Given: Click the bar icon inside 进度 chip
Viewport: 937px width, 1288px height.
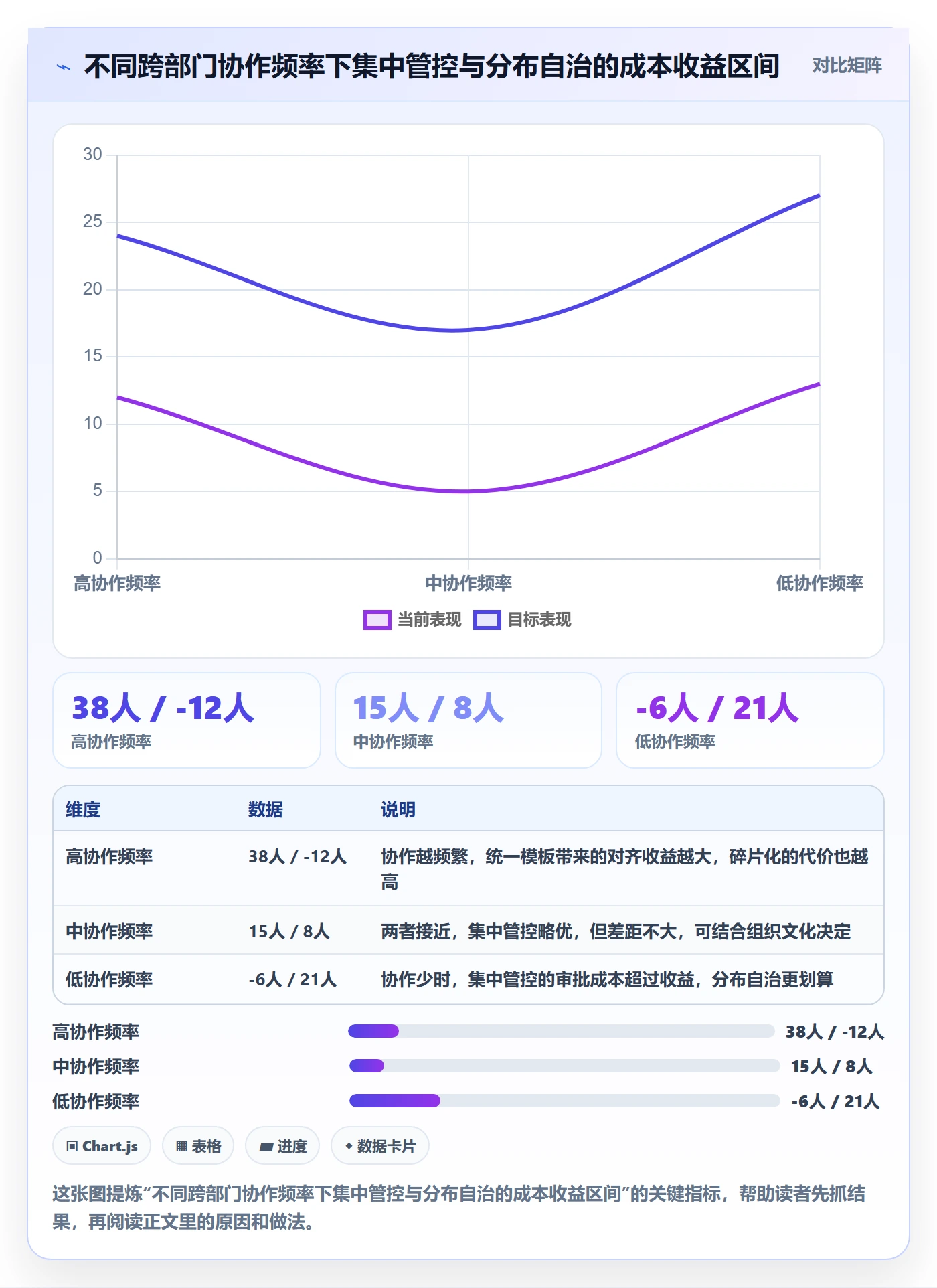Looking at the screenshot, I should coord(266,1147).
